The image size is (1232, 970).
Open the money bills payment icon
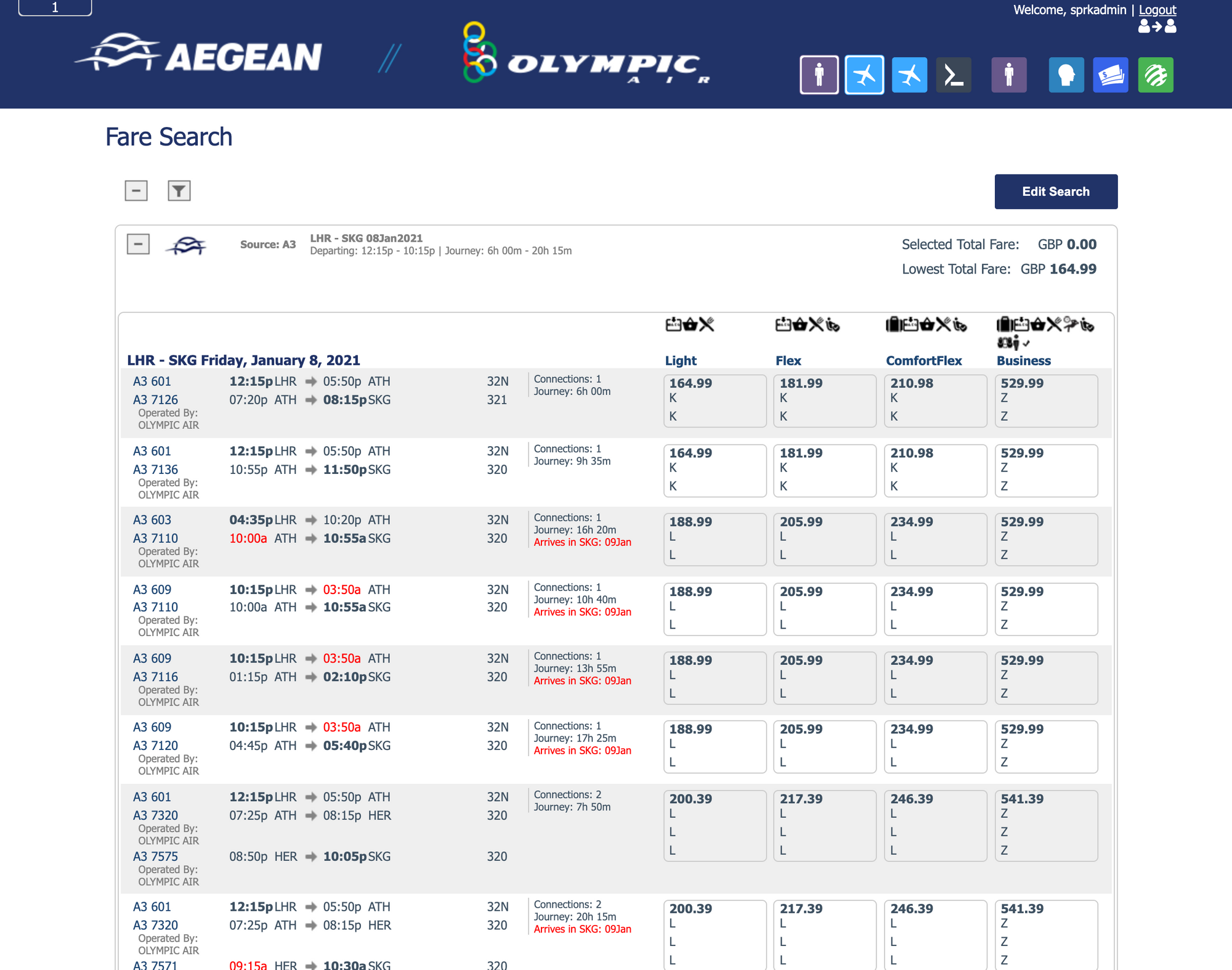pos(1110,75)
